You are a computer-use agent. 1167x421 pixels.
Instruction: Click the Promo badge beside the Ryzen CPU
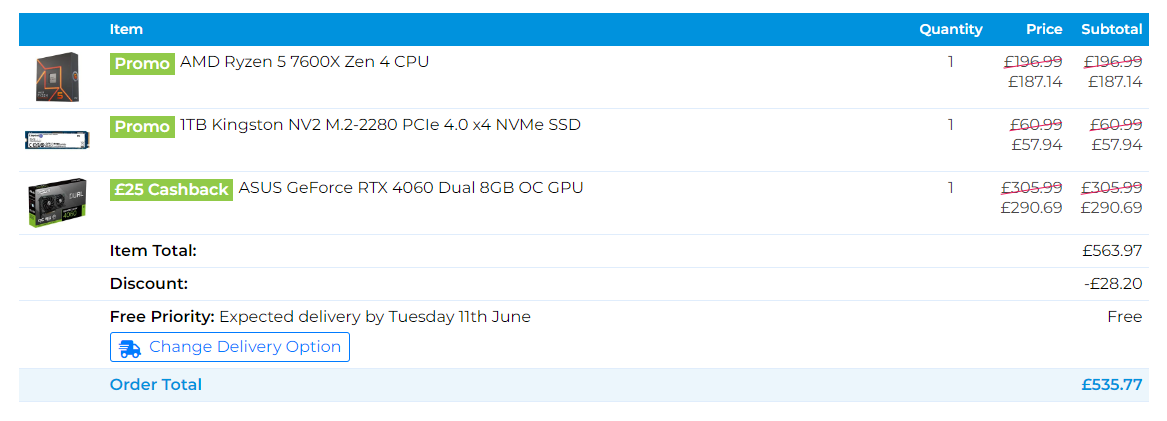[x=142, y=63]
